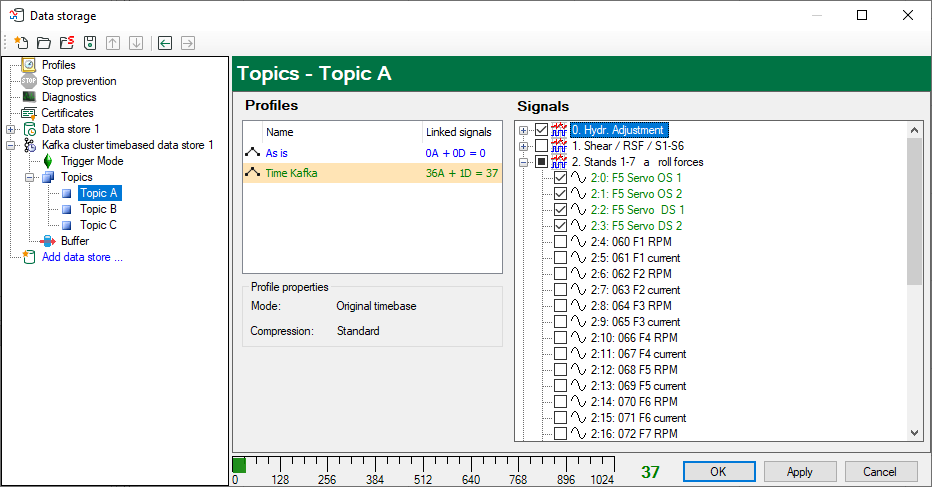Viewport: 932px width, 487px height.
Task: Click the Diagnostics icon in the tree
Action: (29, 97)
